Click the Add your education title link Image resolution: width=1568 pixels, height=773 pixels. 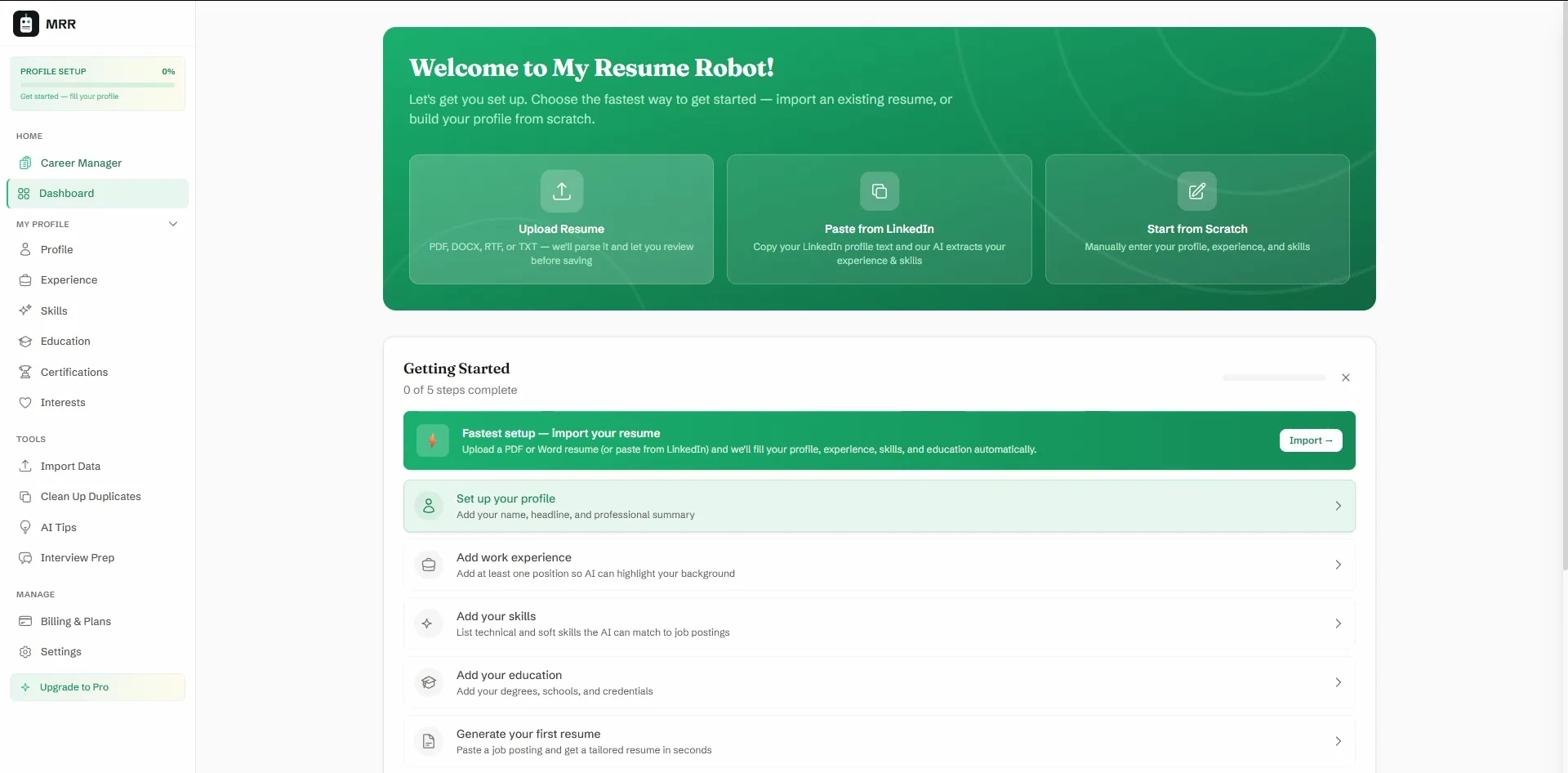coord(509,675)
